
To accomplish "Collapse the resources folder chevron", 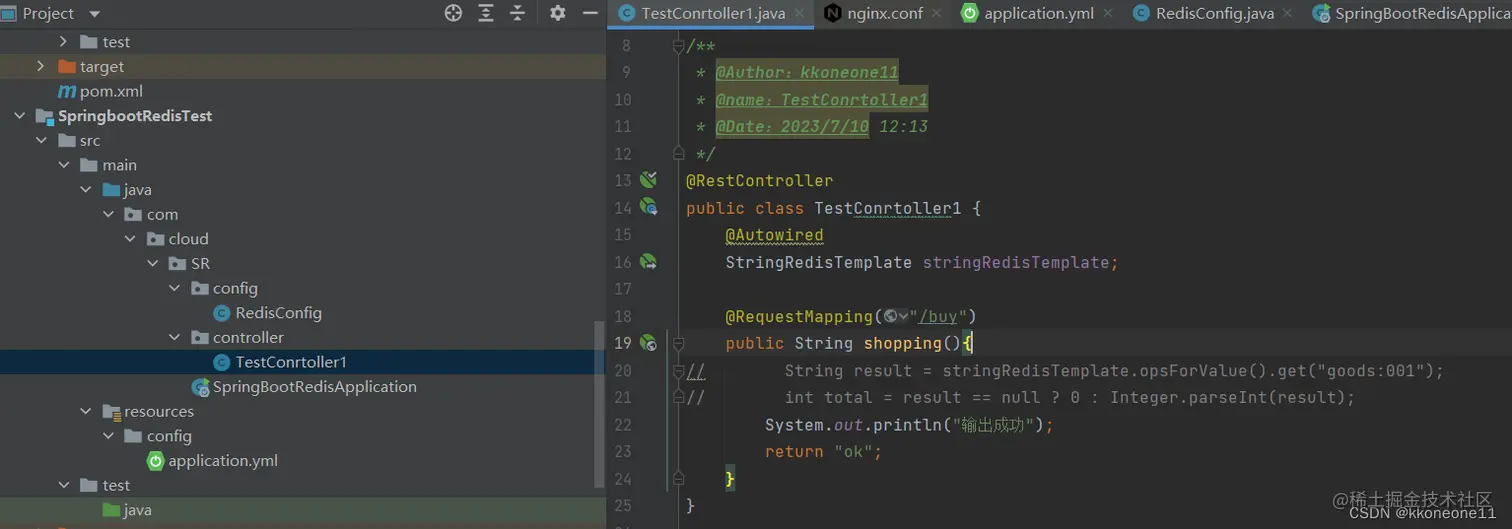I will (85, 411).
